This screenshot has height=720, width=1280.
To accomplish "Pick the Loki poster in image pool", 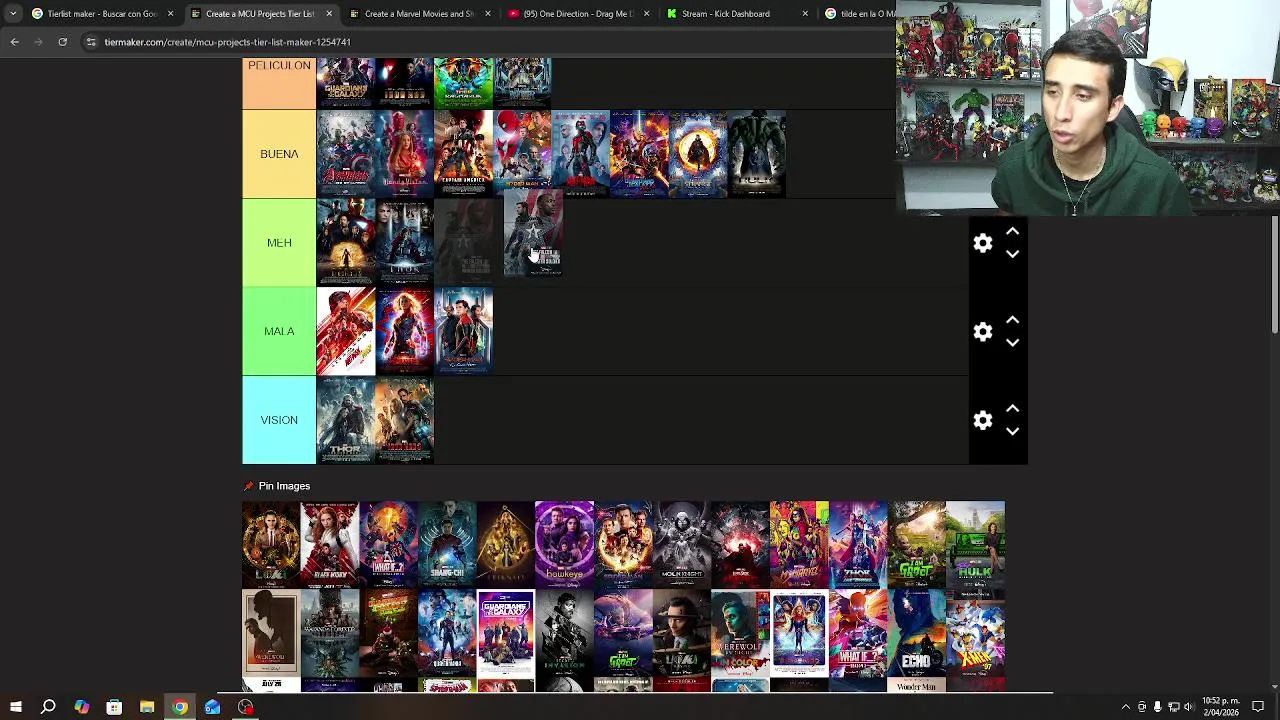I will click(x=271, y=544).
